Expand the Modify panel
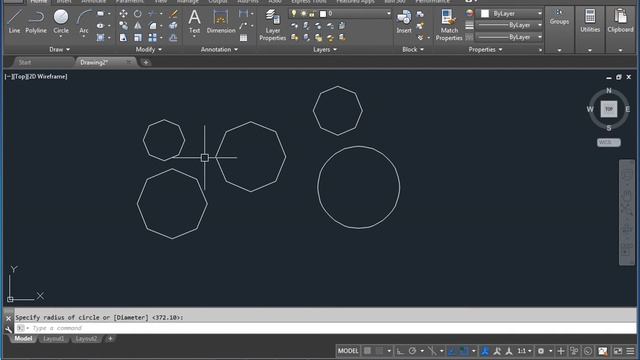The height and width of the screenshot is (360, 640). click(149, 49)
